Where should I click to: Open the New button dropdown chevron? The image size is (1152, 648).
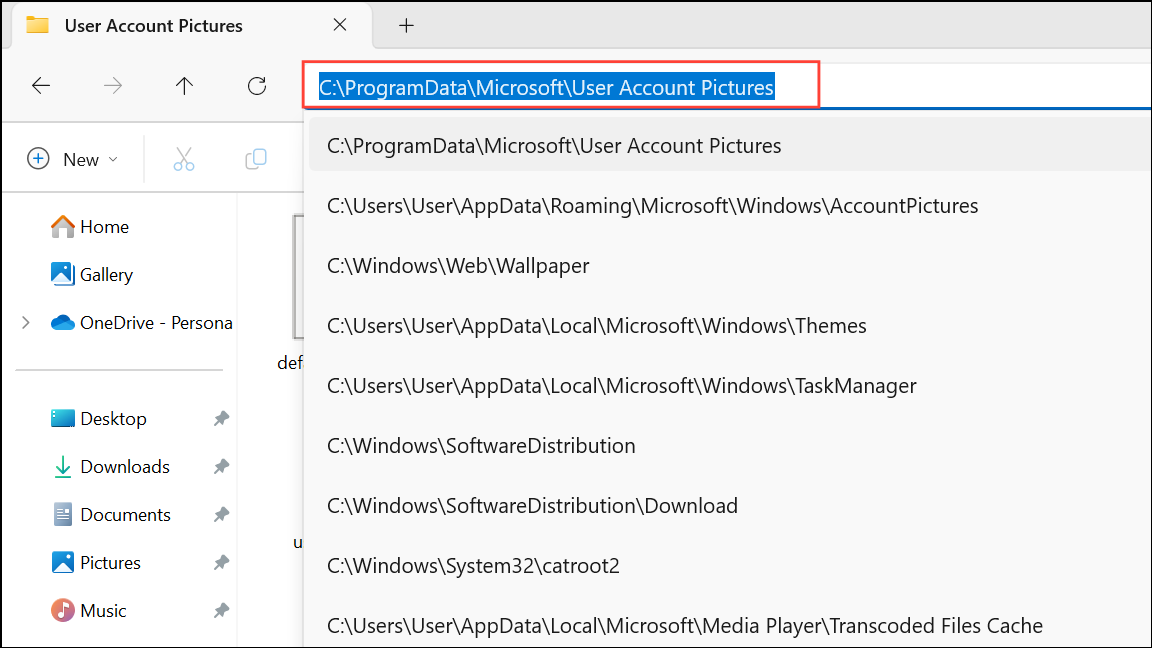coord(112,158)
